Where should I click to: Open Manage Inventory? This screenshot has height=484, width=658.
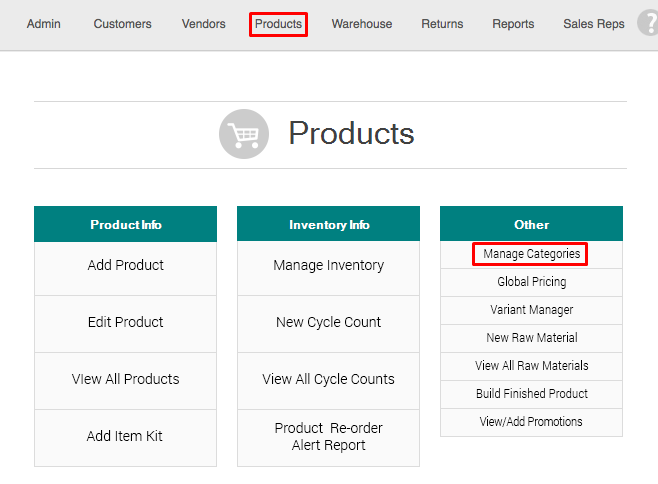pyautogui.click(x=328, y=266)
